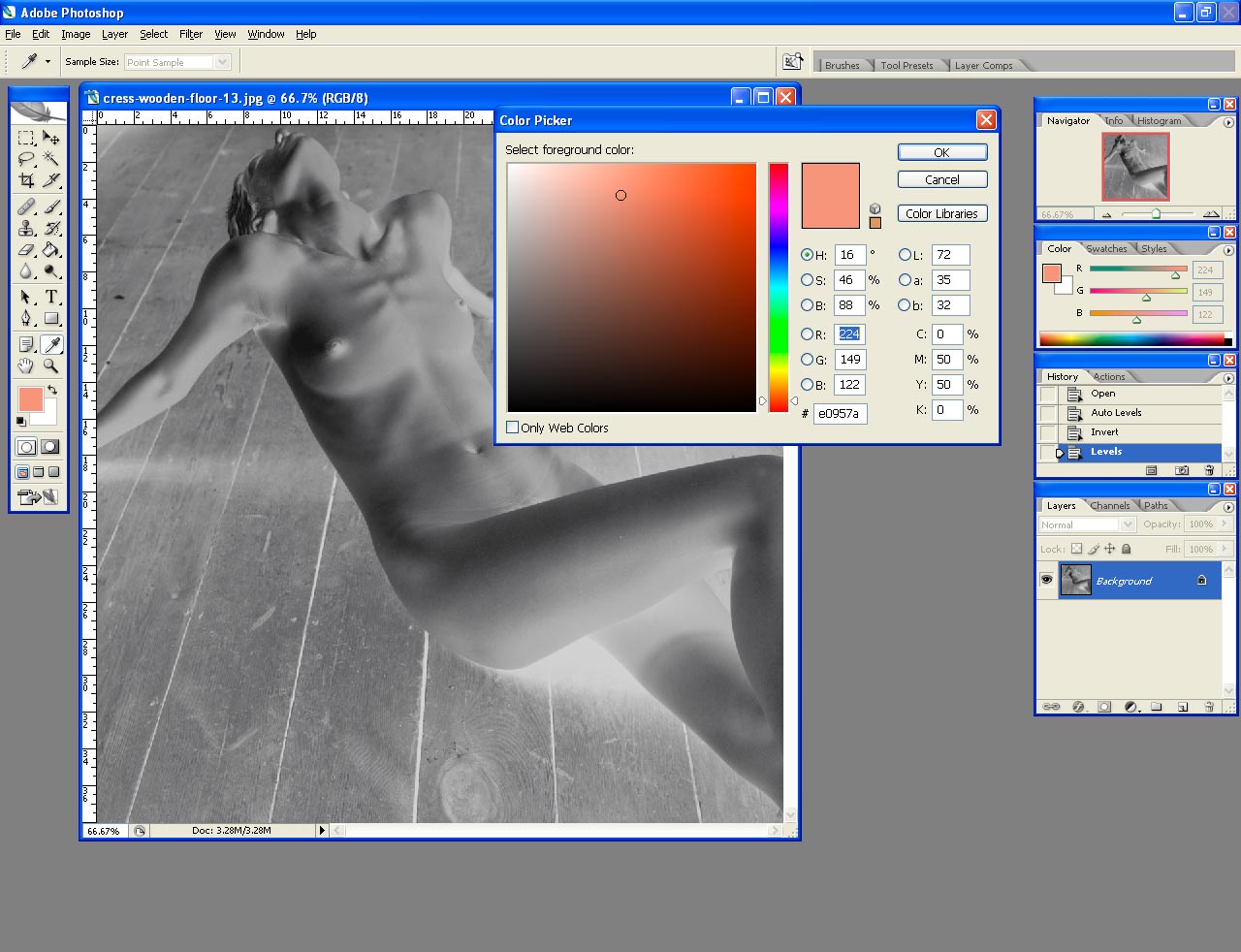1241x952 pixels.
Task: Open the Layers panel flyout menu arrow
Action: [1228, 506]
